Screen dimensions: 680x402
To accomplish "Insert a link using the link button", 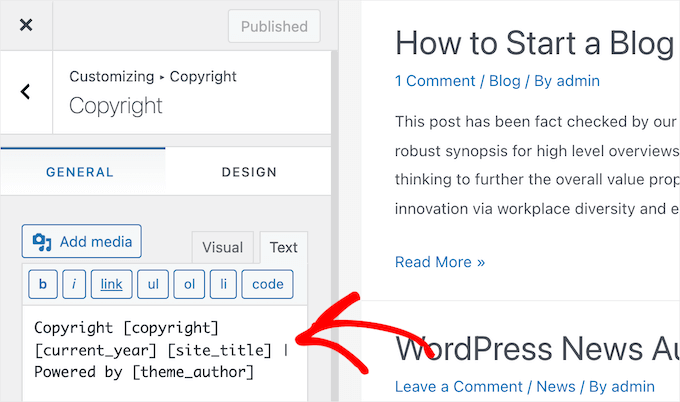I will tap(111, 284).
